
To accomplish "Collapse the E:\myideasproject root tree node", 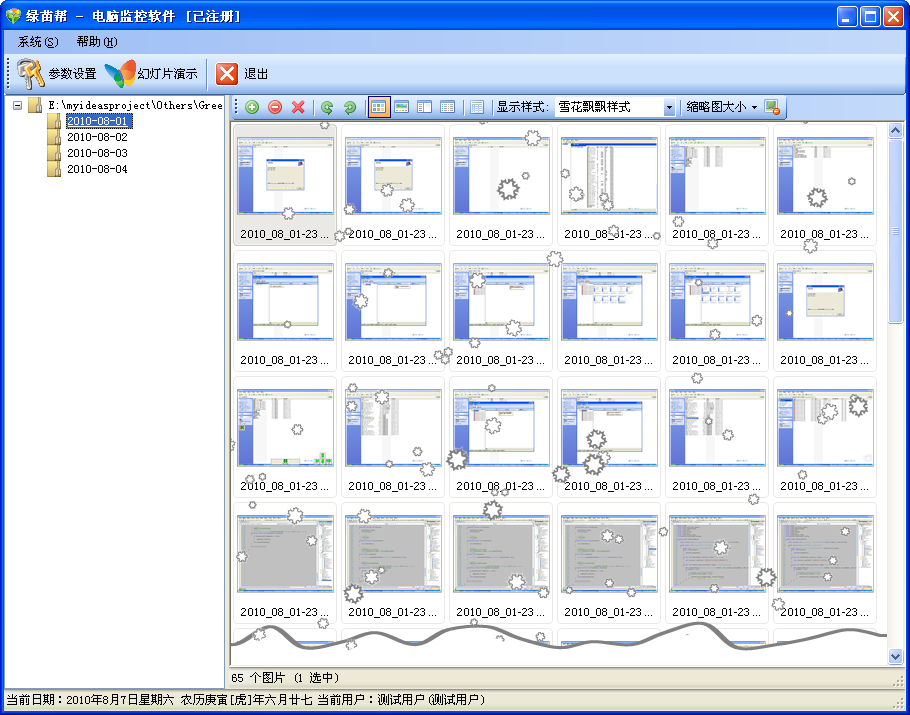I will pyautogui.click(x=18, y=106).
